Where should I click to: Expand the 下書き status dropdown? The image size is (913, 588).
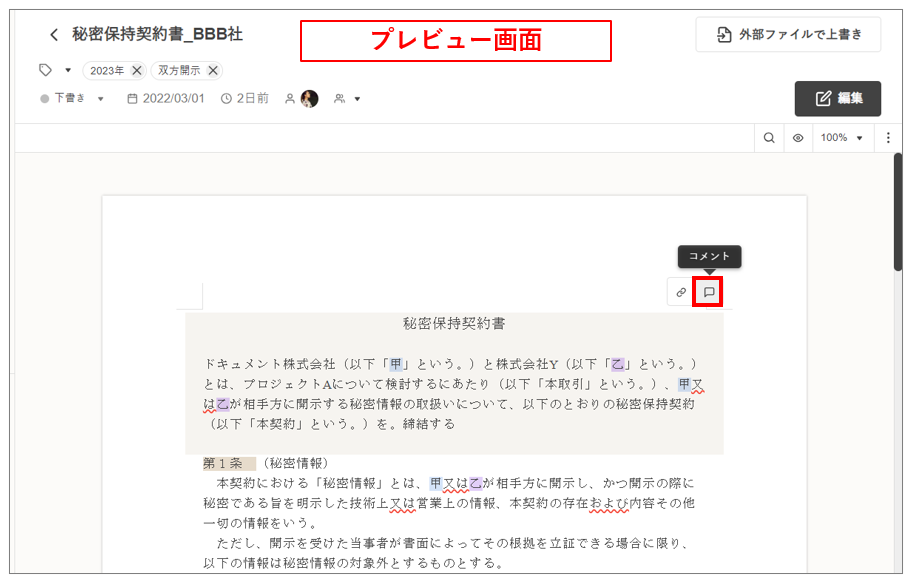(x=100, y=99)
